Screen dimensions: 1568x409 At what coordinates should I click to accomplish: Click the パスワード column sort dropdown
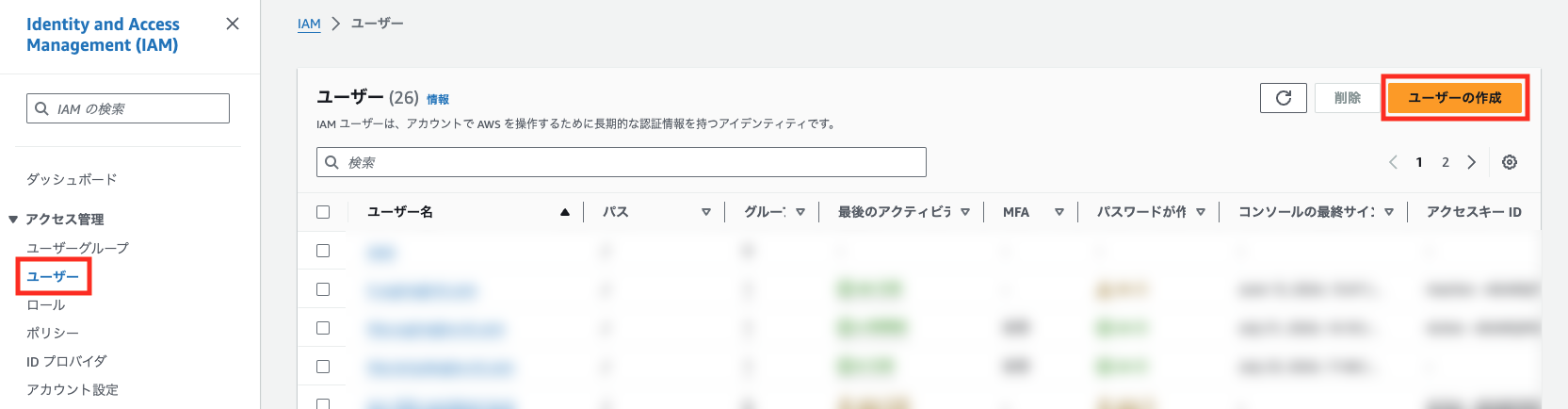click(x=1201, y=212)
